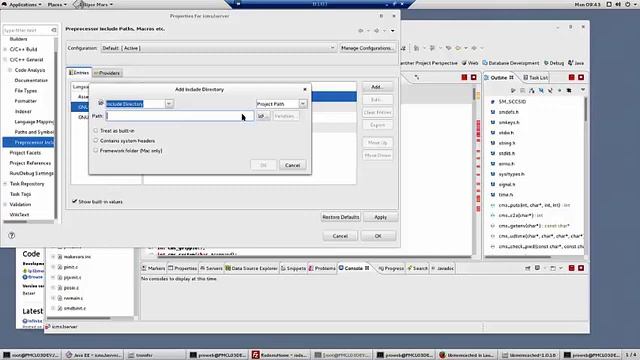Select time.h in Outline

(x=506, y=195)
